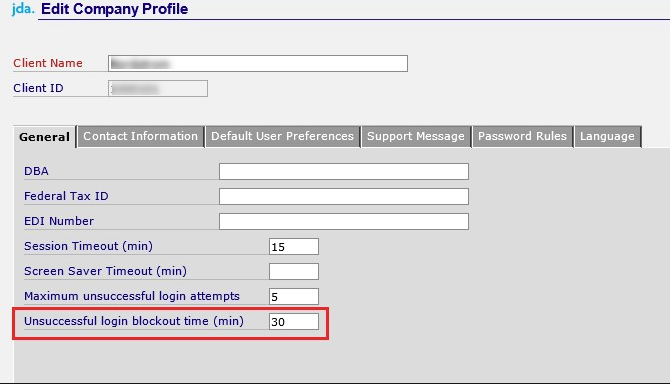Click the Client ID label
This screenshot has height=384, width=670.
click(38, 88)
